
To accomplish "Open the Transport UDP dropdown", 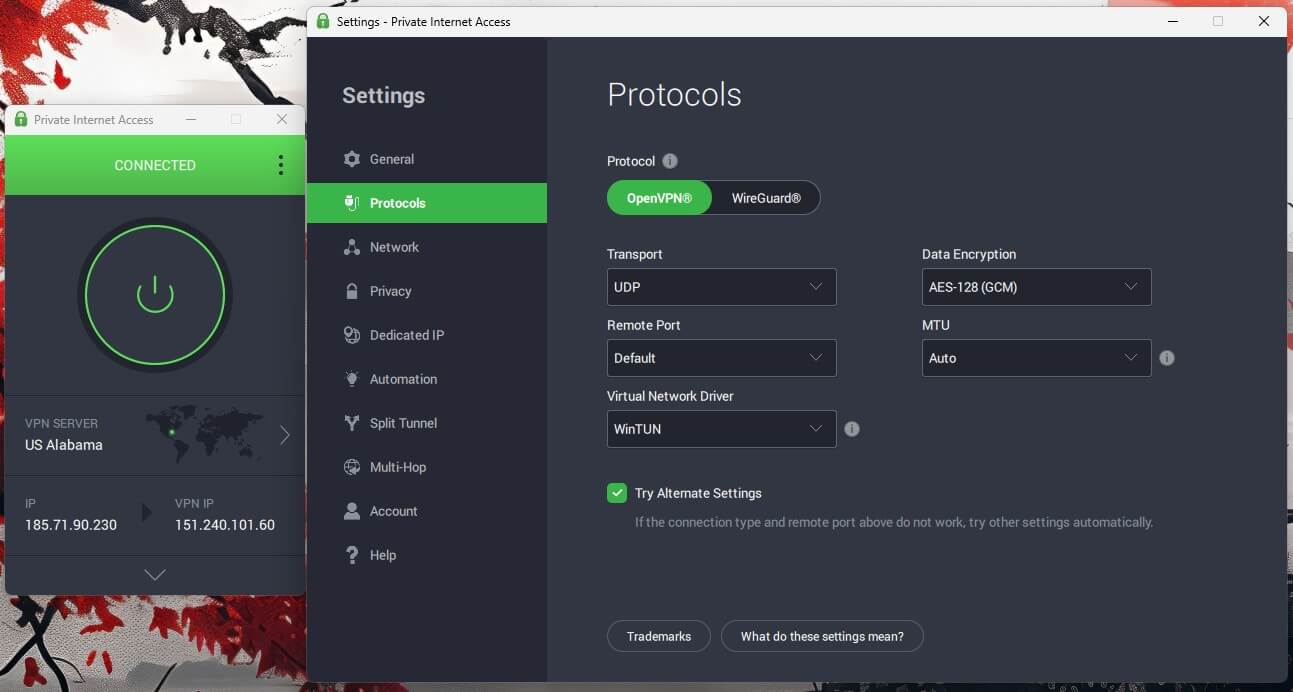I will 721,287.
